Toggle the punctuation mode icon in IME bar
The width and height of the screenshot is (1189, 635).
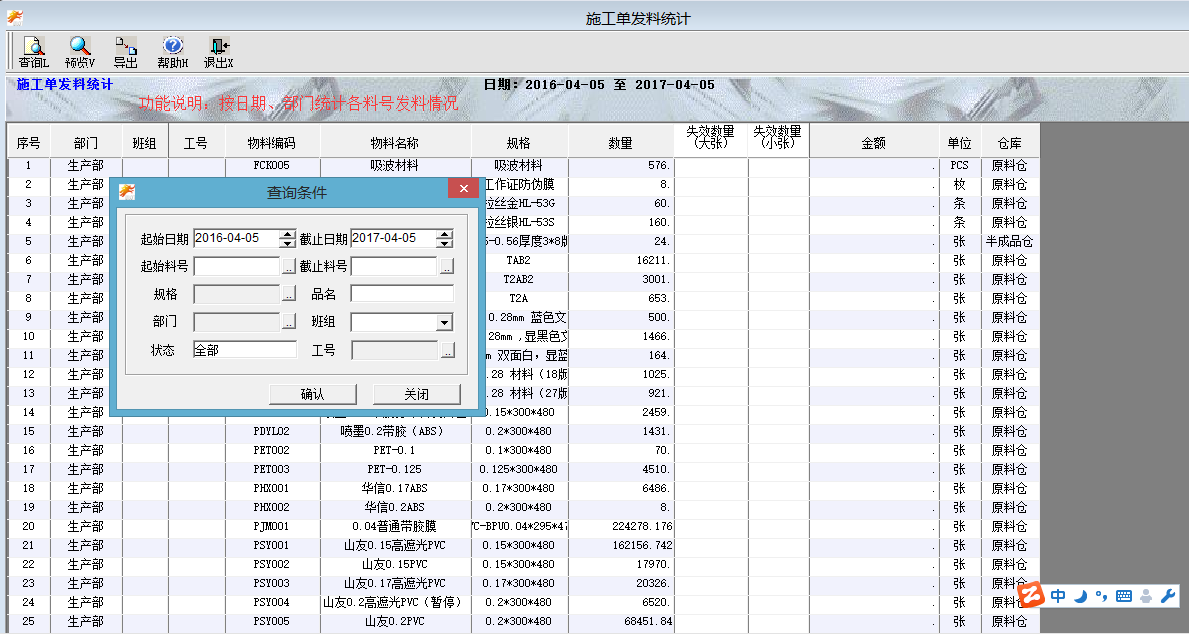tap(1101, 596)
